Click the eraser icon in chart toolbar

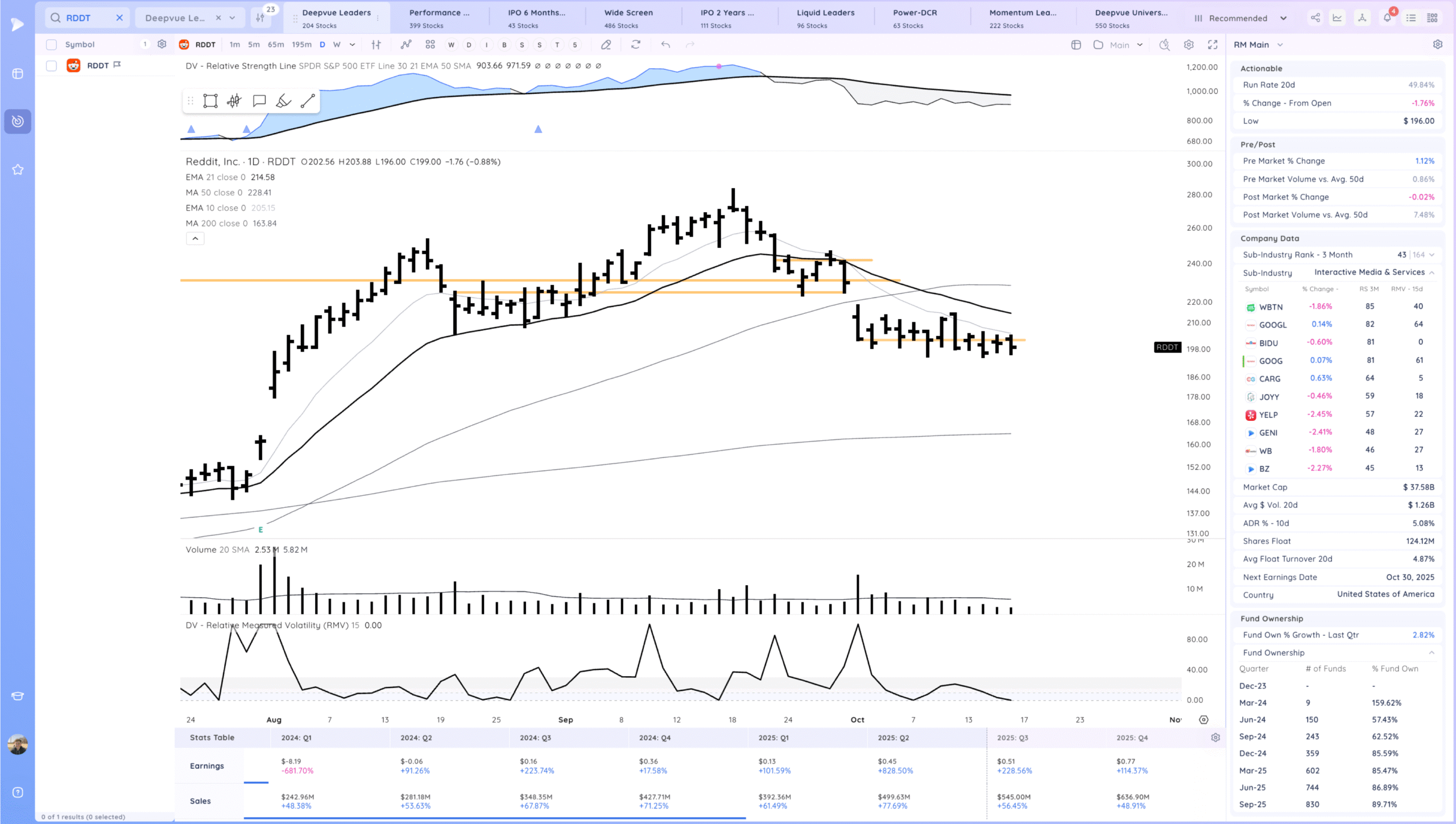tap(606, 44)
